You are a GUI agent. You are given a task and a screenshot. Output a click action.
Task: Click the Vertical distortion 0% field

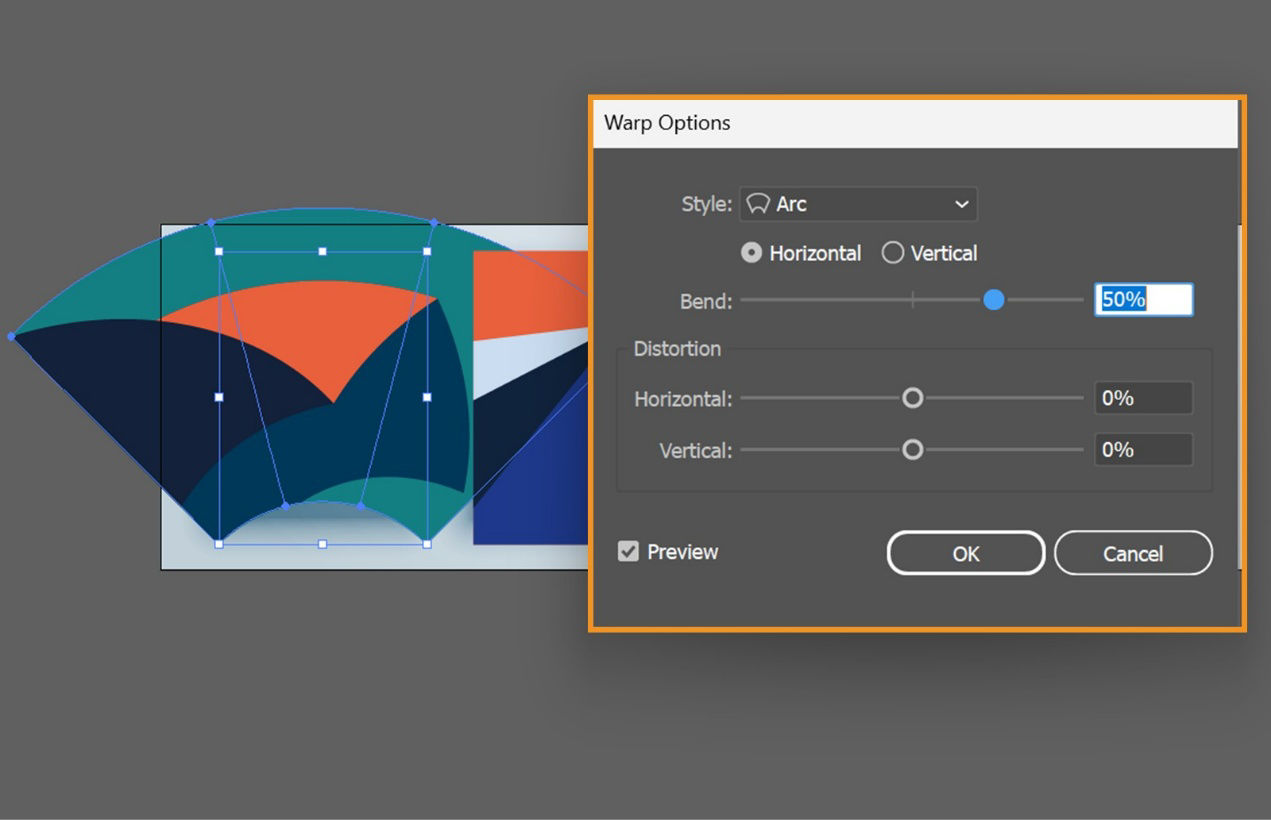click(1143, 450)
